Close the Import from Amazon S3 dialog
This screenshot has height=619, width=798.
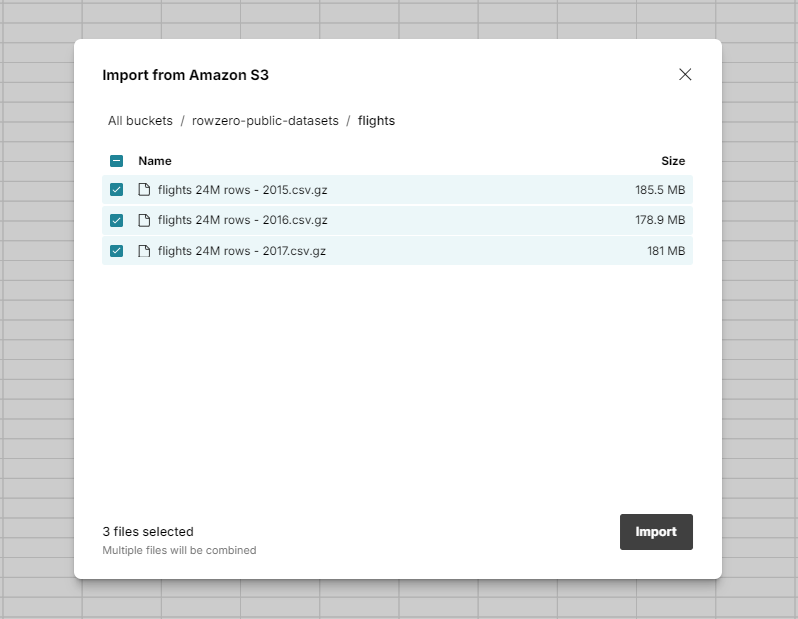685,75
